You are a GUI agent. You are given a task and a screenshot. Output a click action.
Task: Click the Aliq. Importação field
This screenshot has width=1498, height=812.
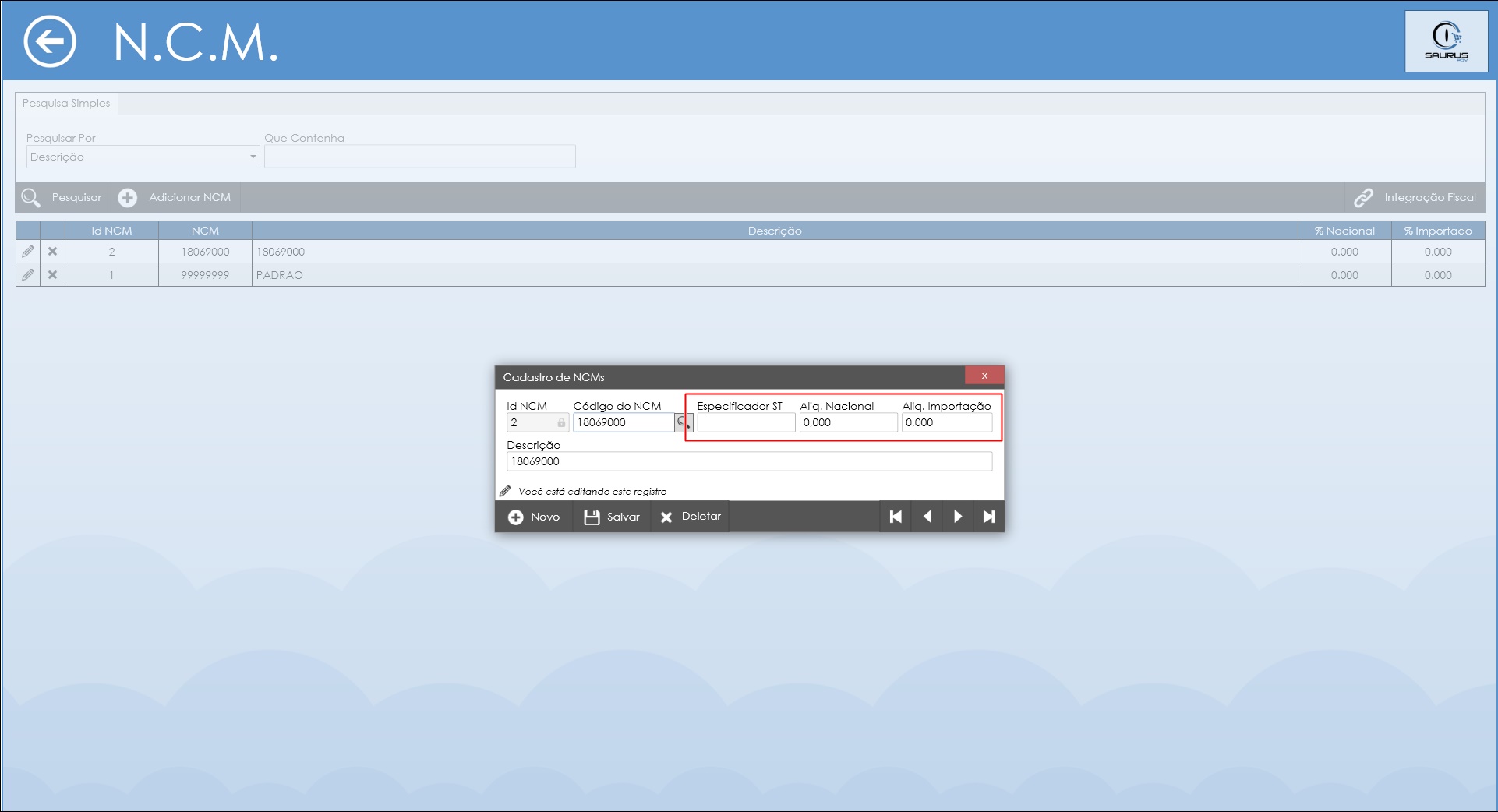(947, 422)
